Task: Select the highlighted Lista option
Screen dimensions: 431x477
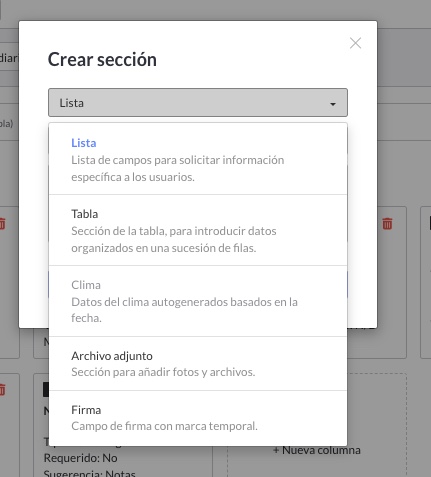Action: click(x=198, y=159)
